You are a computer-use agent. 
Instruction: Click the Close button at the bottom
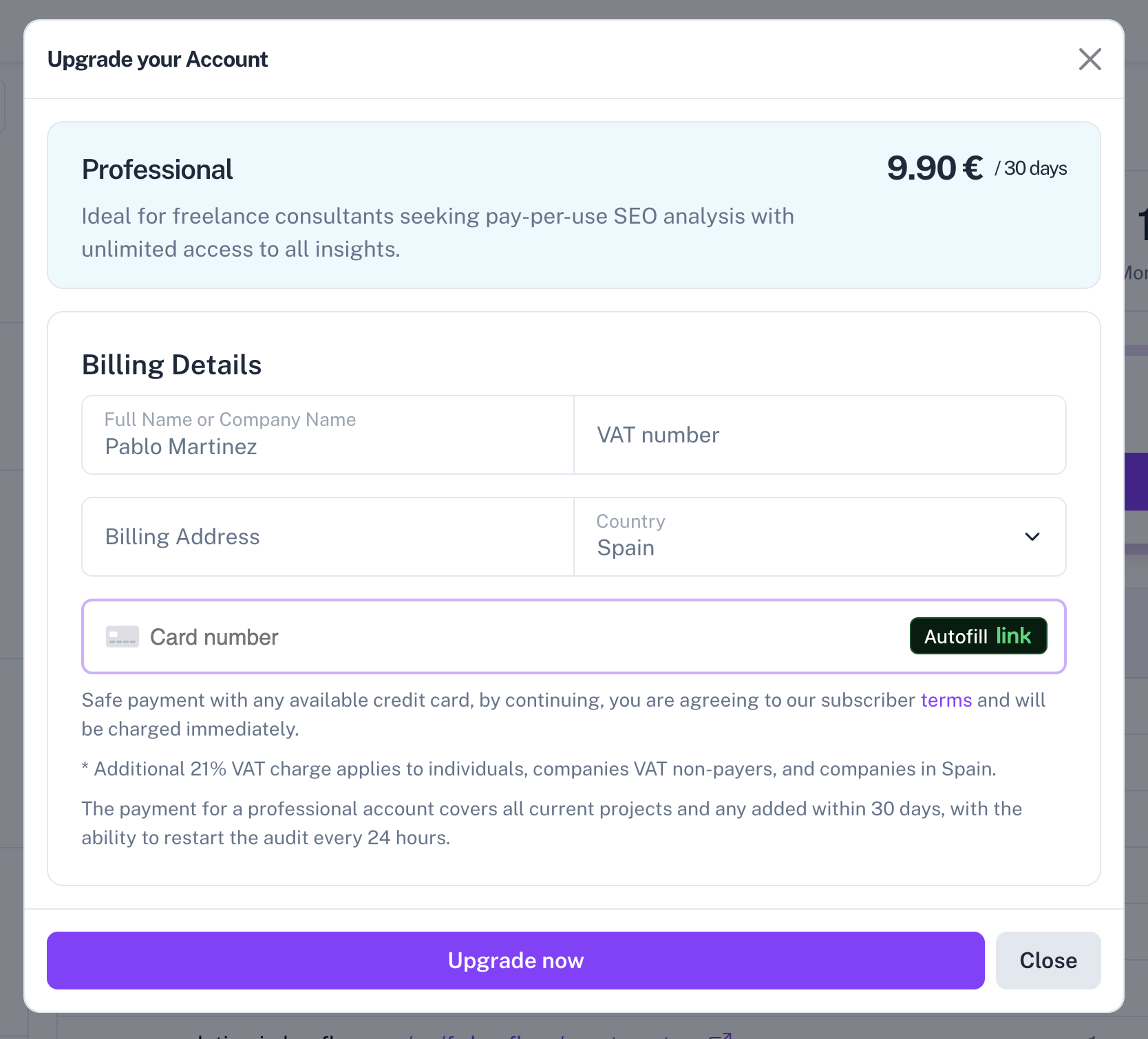coord(1048,961)
